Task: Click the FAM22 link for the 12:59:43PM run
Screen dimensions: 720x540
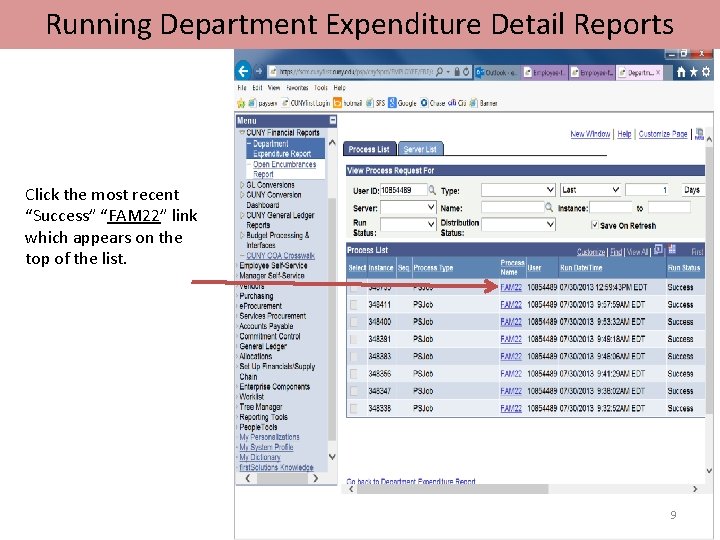Action: tap(511, 287)
